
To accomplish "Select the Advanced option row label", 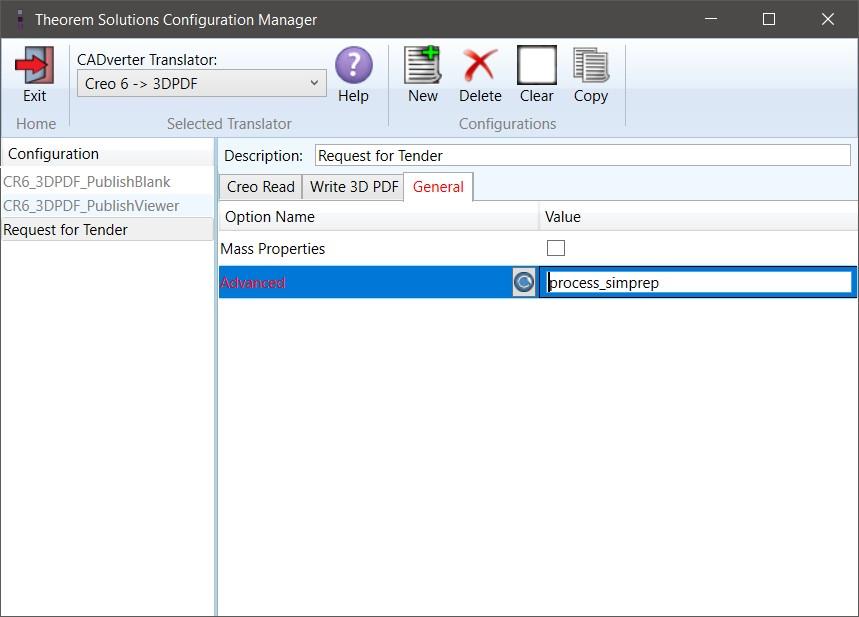I will [x=253, y=283].
